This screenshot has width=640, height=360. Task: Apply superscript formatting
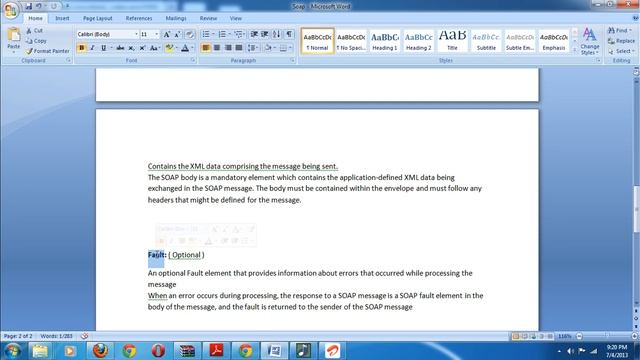point(142,48)
